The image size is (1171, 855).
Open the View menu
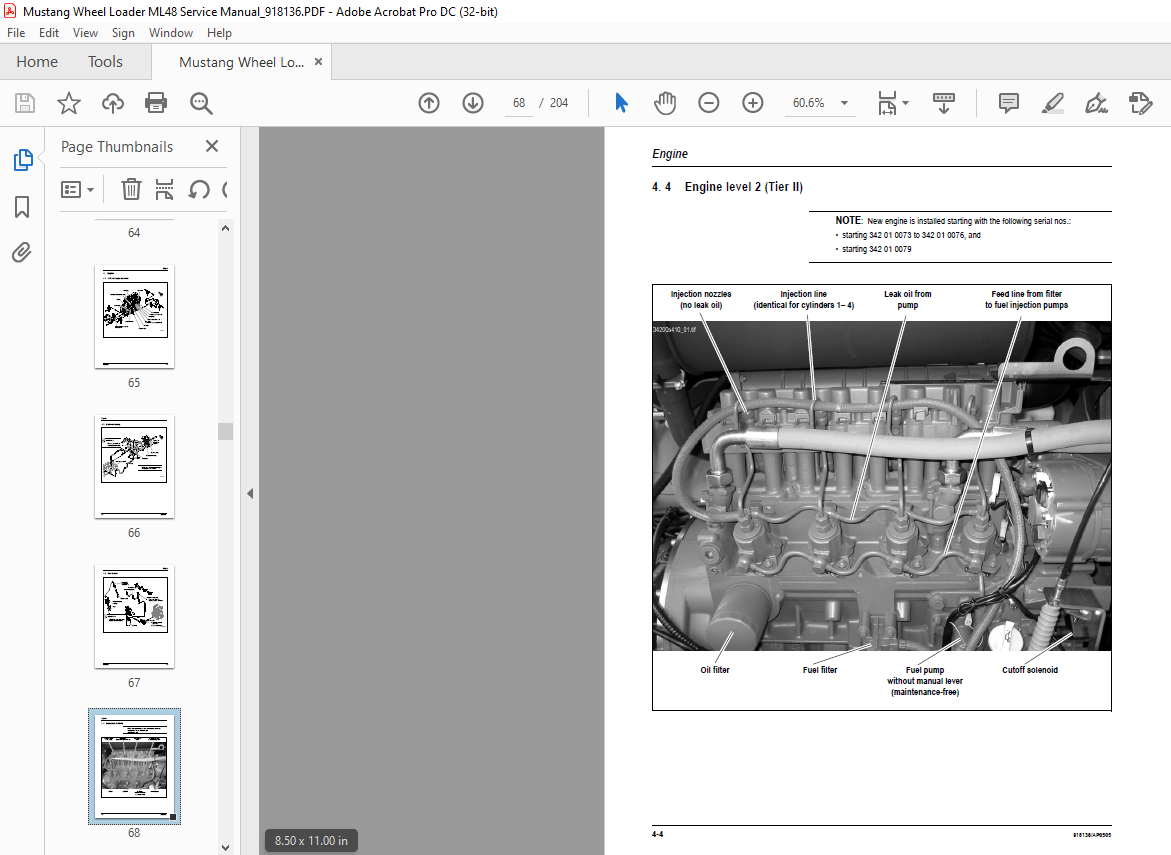85,33
